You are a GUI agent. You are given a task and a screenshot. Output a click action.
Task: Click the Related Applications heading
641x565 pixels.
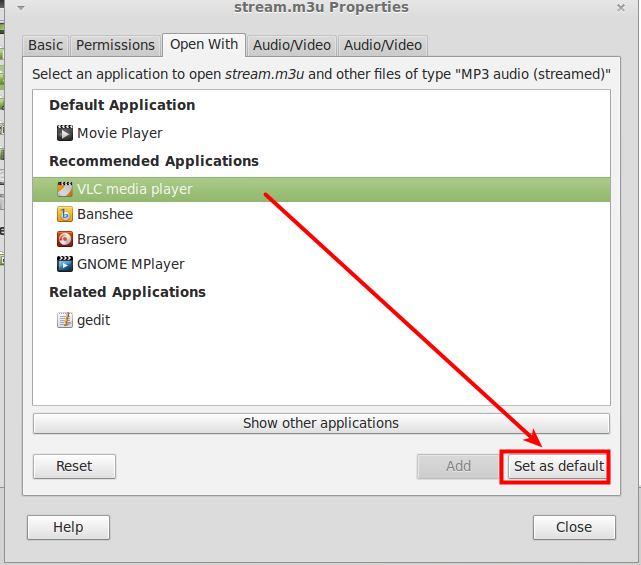pos(128,292)
